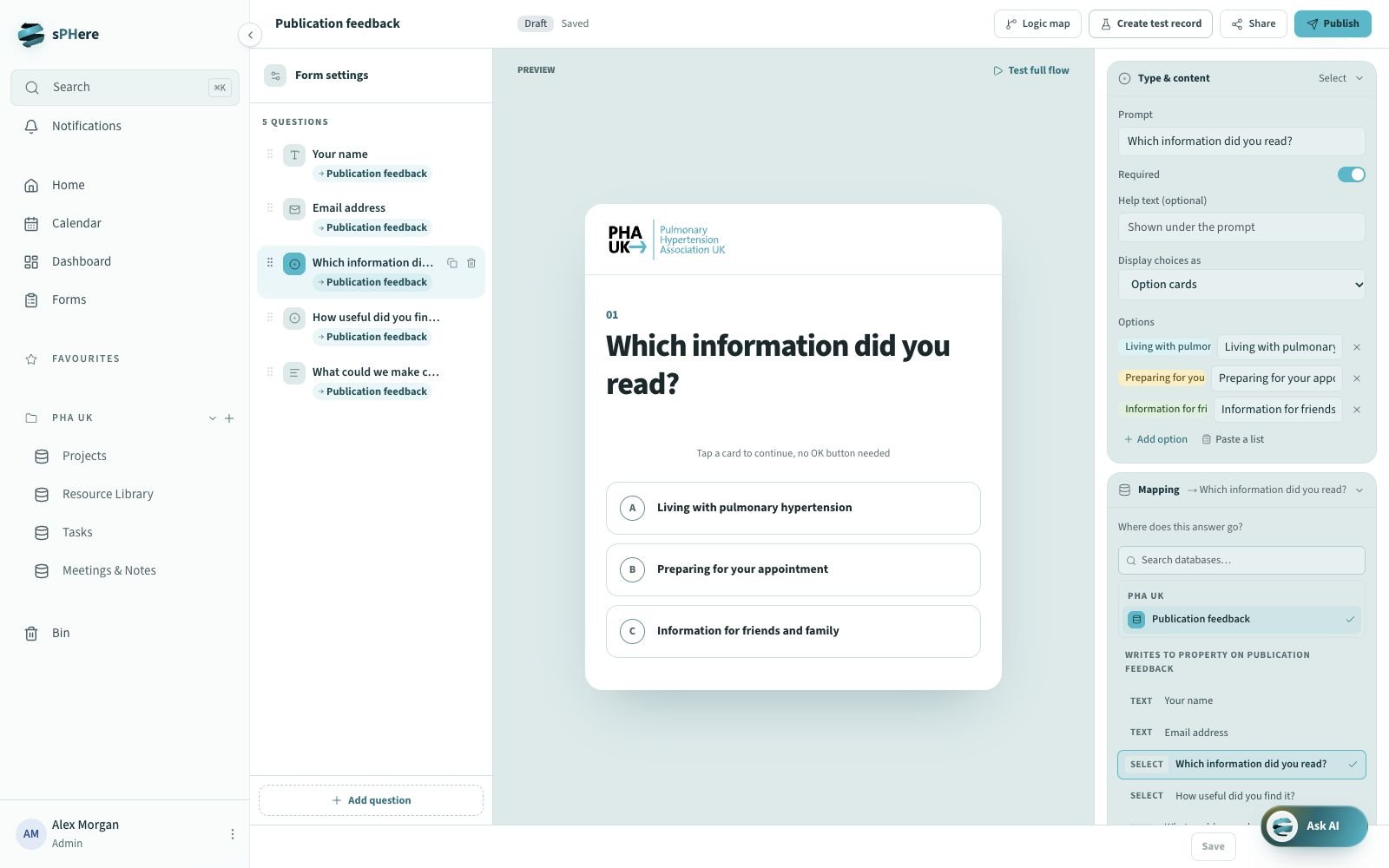The height and width of the screenshot is (868, 1389).
Task: Open the 'Display choices as' Option cards dropdown
Action: coord(1241,285)
